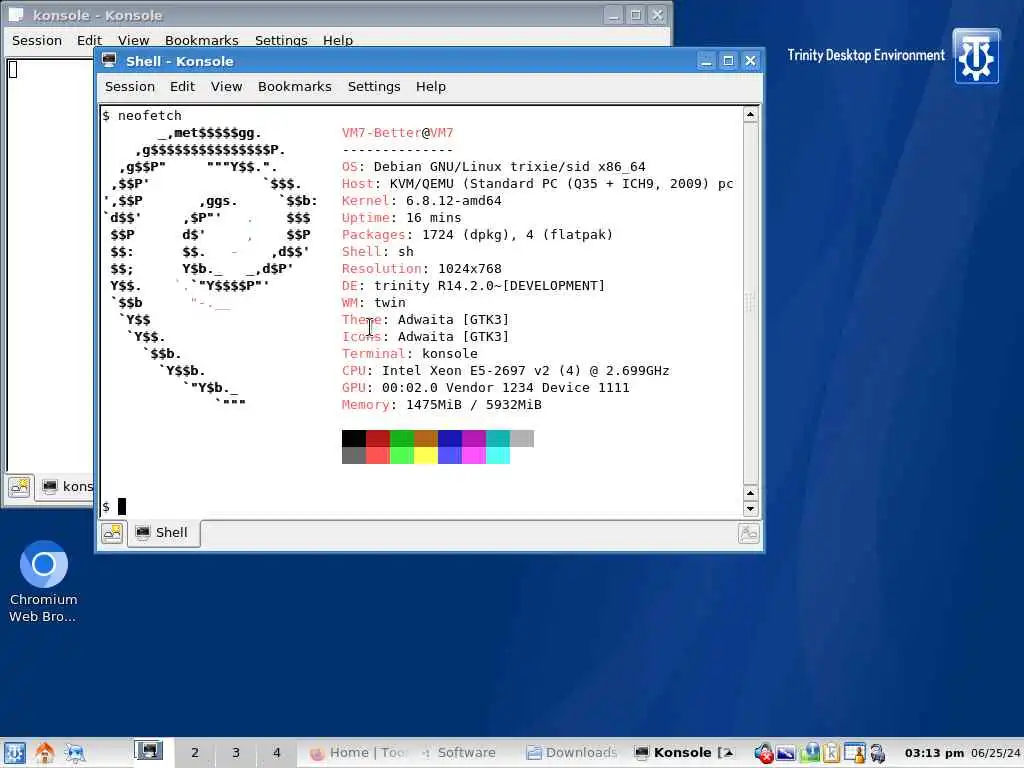Screen dimensions: 1024x768
Task: Switch to virtual desktop 3
Action: tap(236, 752)
